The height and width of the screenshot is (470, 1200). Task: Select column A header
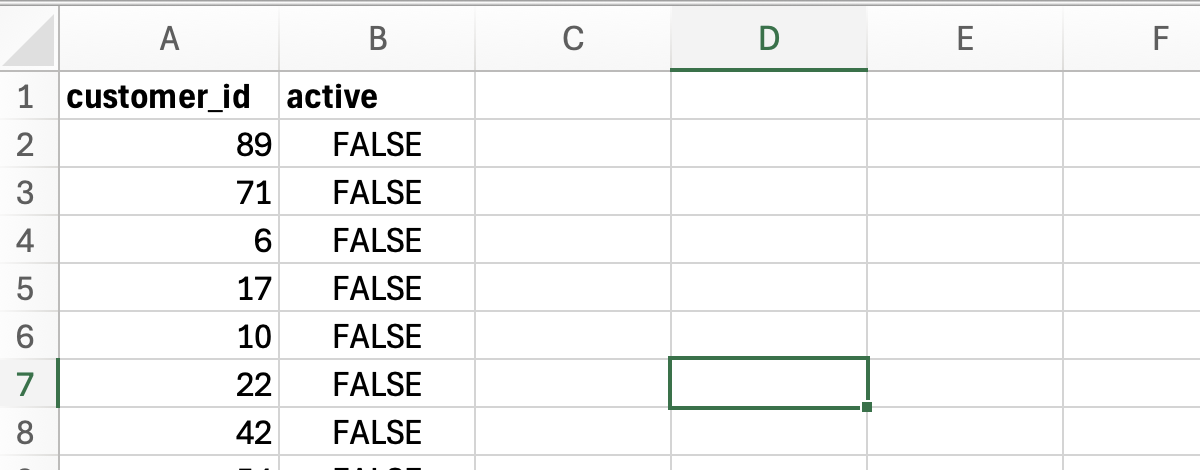tap(169, 39)
